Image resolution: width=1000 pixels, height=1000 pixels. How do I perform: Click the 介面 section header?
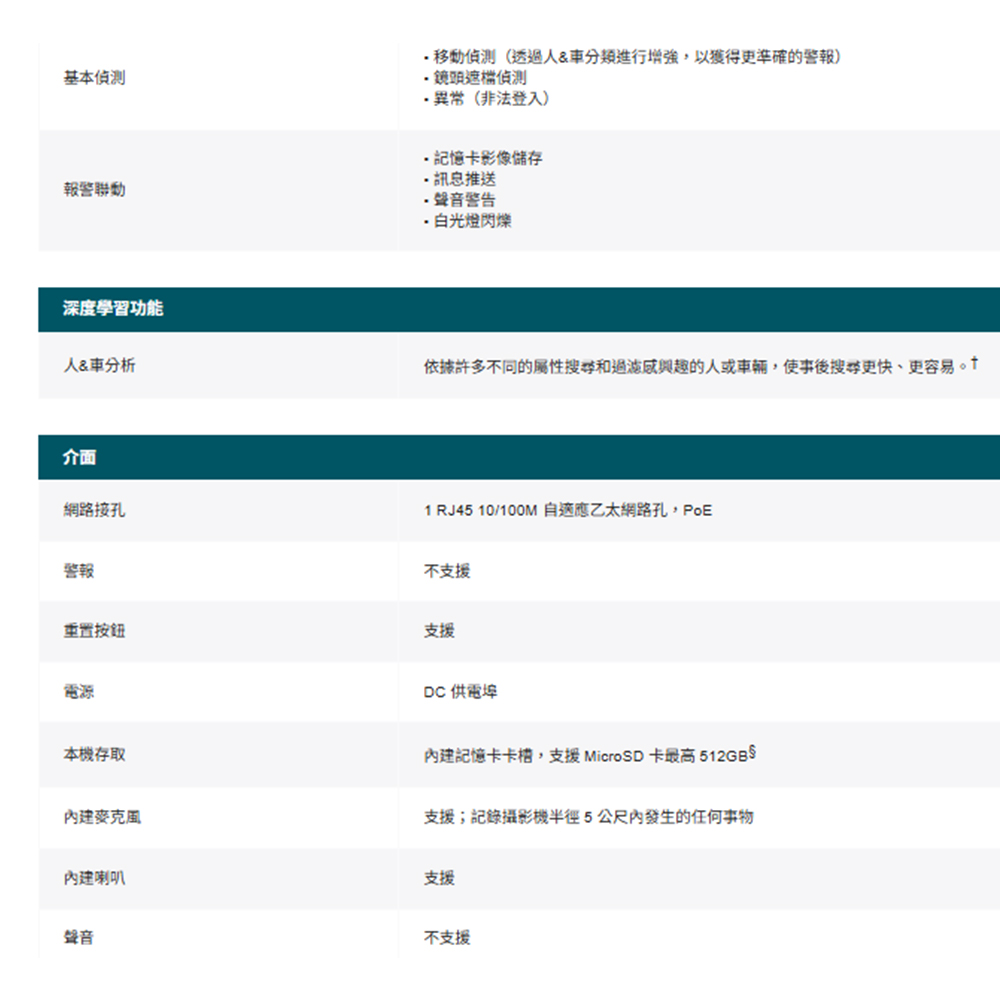[80, 457]
